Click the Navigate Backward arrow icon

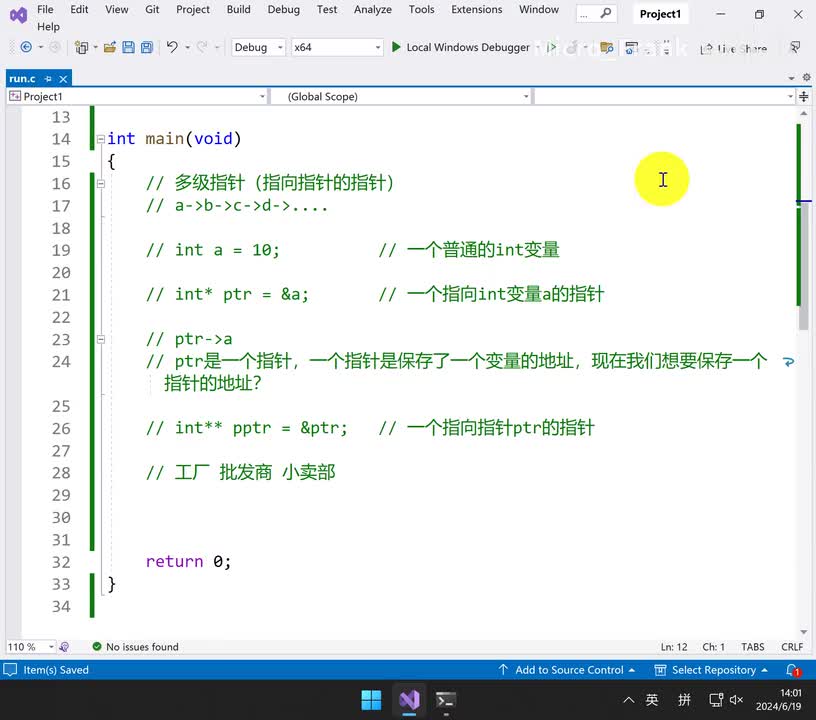[26, 47]
